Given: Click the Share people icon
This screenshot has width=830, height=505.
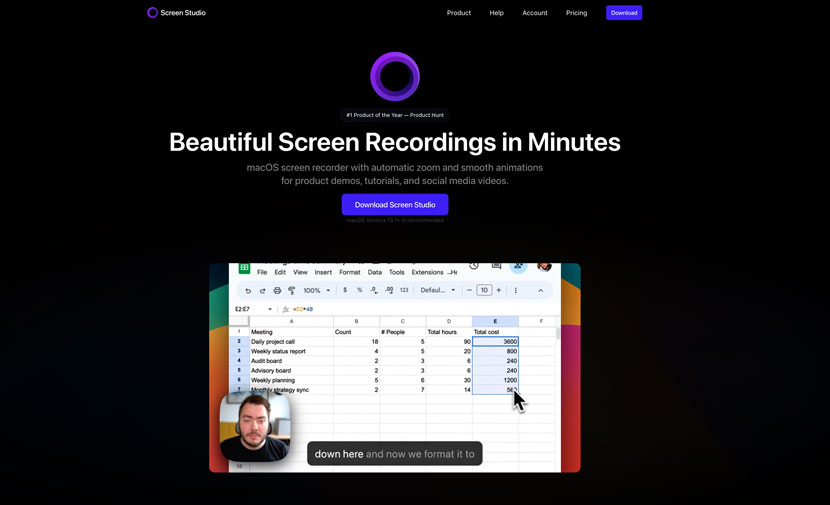Looking at the screenshot, I should click(518, 267).
